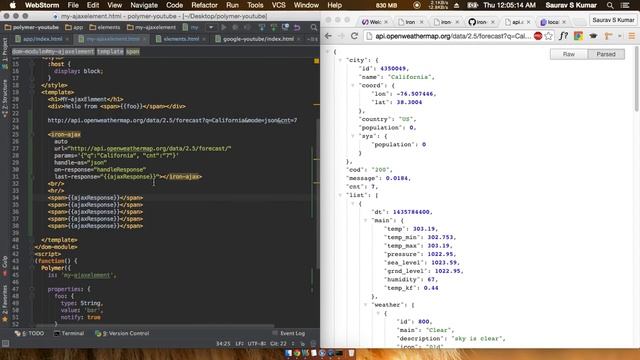Close the app/index.html editor tab

67,39
